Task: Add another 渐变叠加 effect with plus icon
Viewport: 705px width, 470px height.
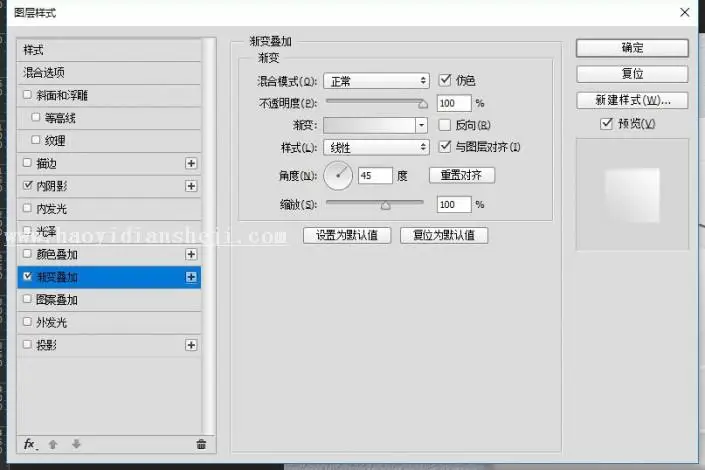Action: click(x=191, y=277)
